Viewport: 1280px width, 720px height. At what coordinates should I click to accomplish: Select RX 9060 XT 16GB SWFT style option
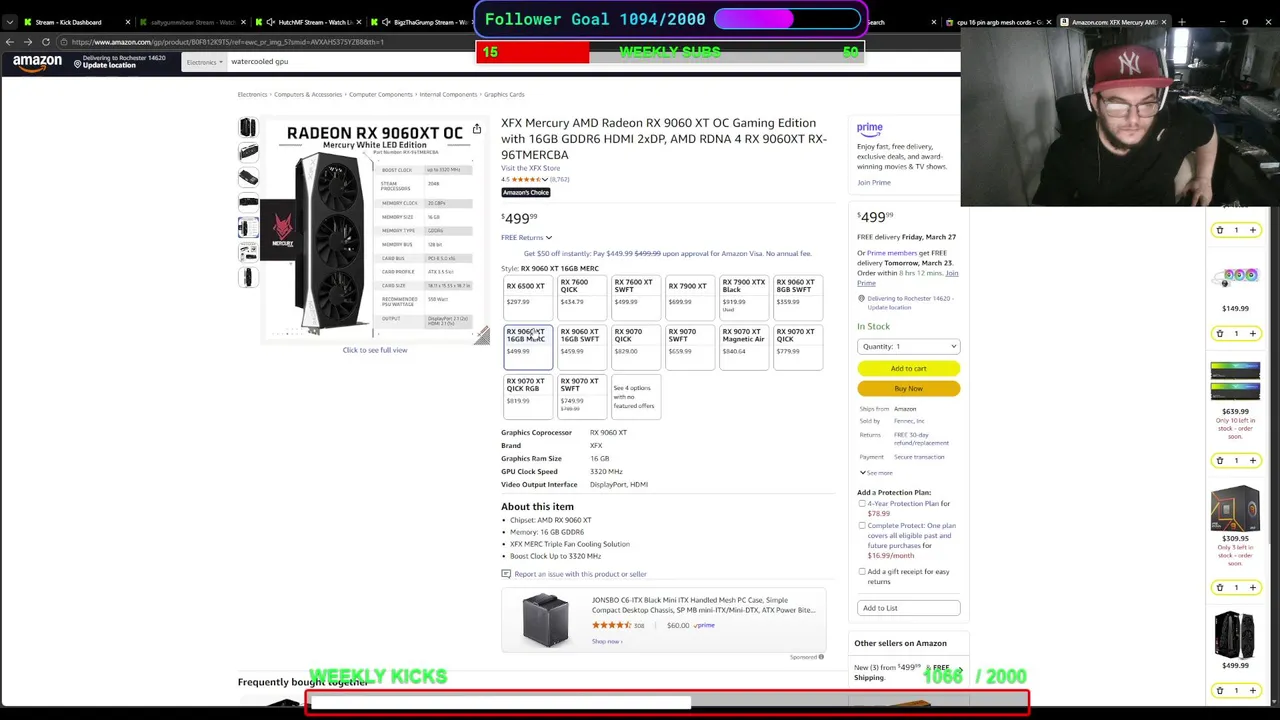581,346
